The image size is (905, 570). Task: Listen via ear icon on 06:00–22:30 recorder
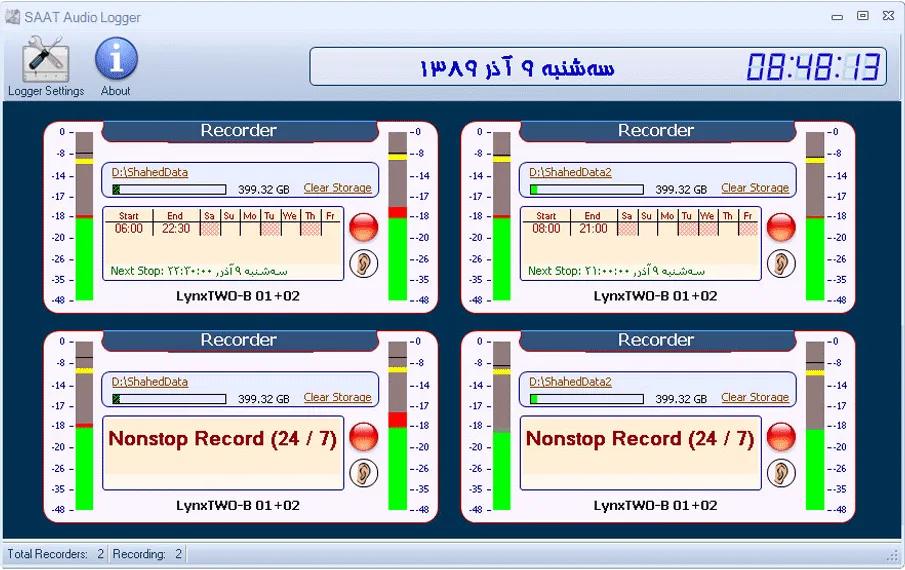[364, 264]
